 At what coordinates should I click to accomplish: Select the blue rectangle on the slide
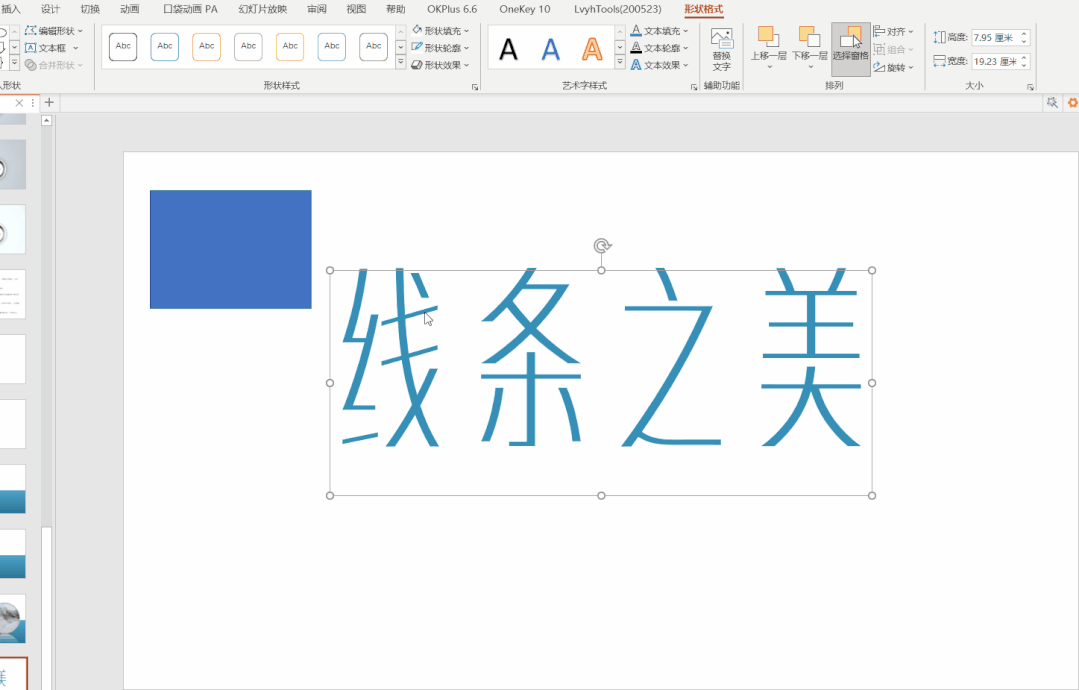click(x=230, y=249)
